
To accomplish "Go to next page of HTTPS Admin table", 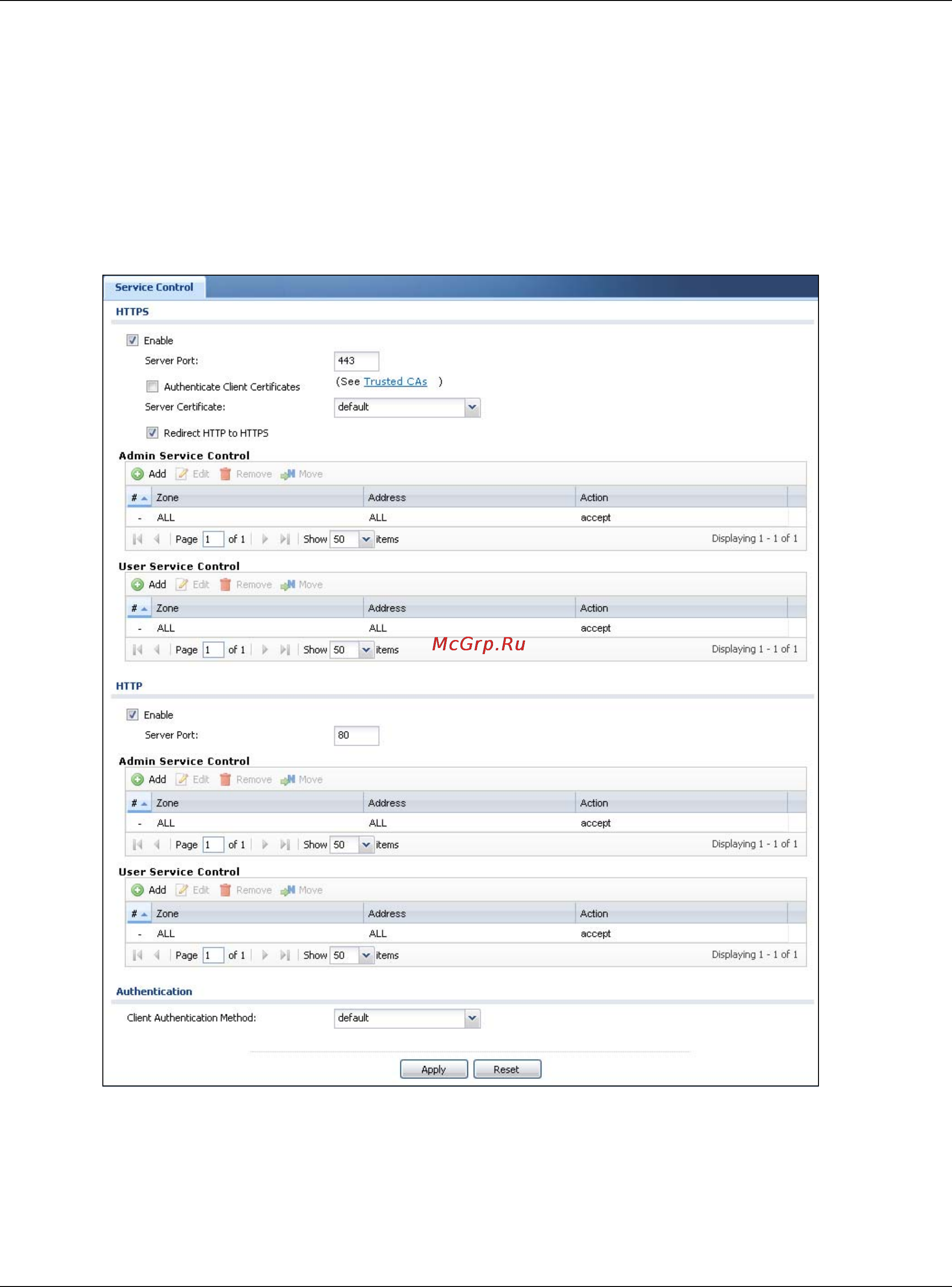I will (265, 539).
